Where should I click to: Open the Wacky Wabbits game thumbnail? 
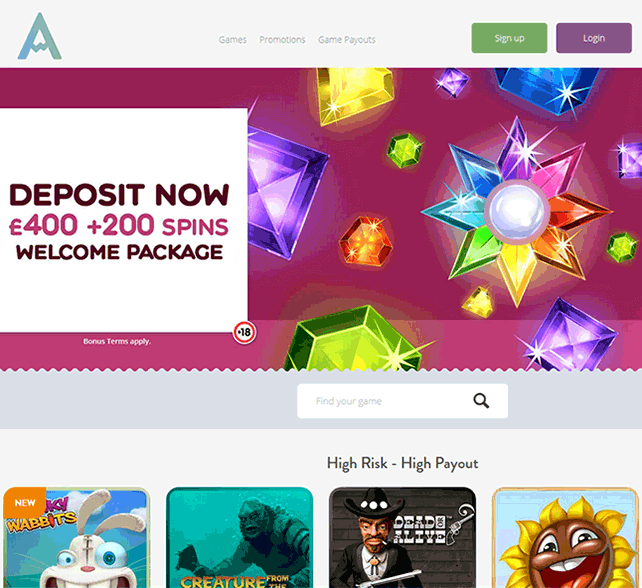(77, 537)
